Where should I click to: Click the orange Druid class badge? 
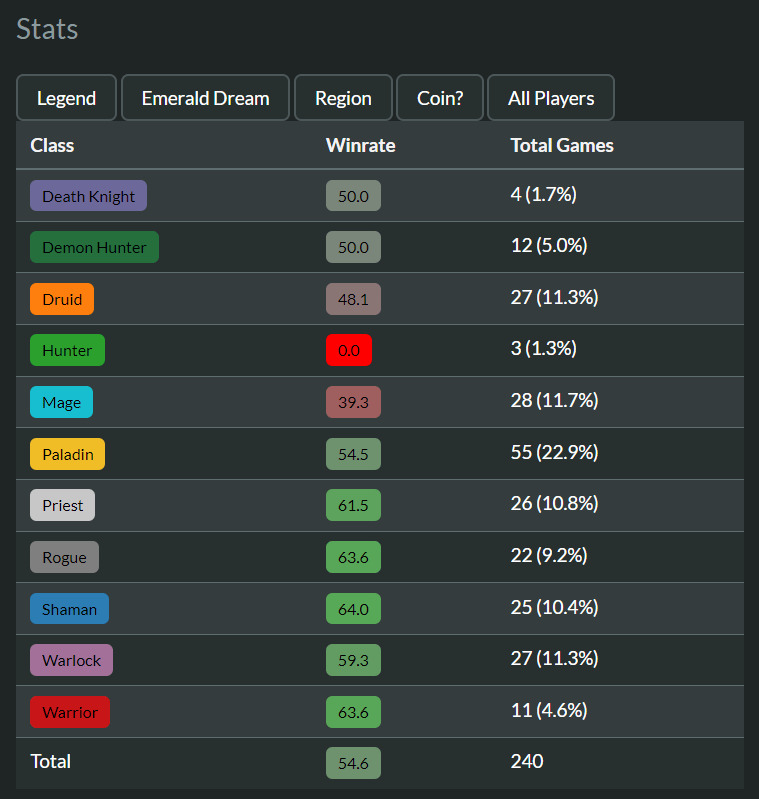(62, 299)
